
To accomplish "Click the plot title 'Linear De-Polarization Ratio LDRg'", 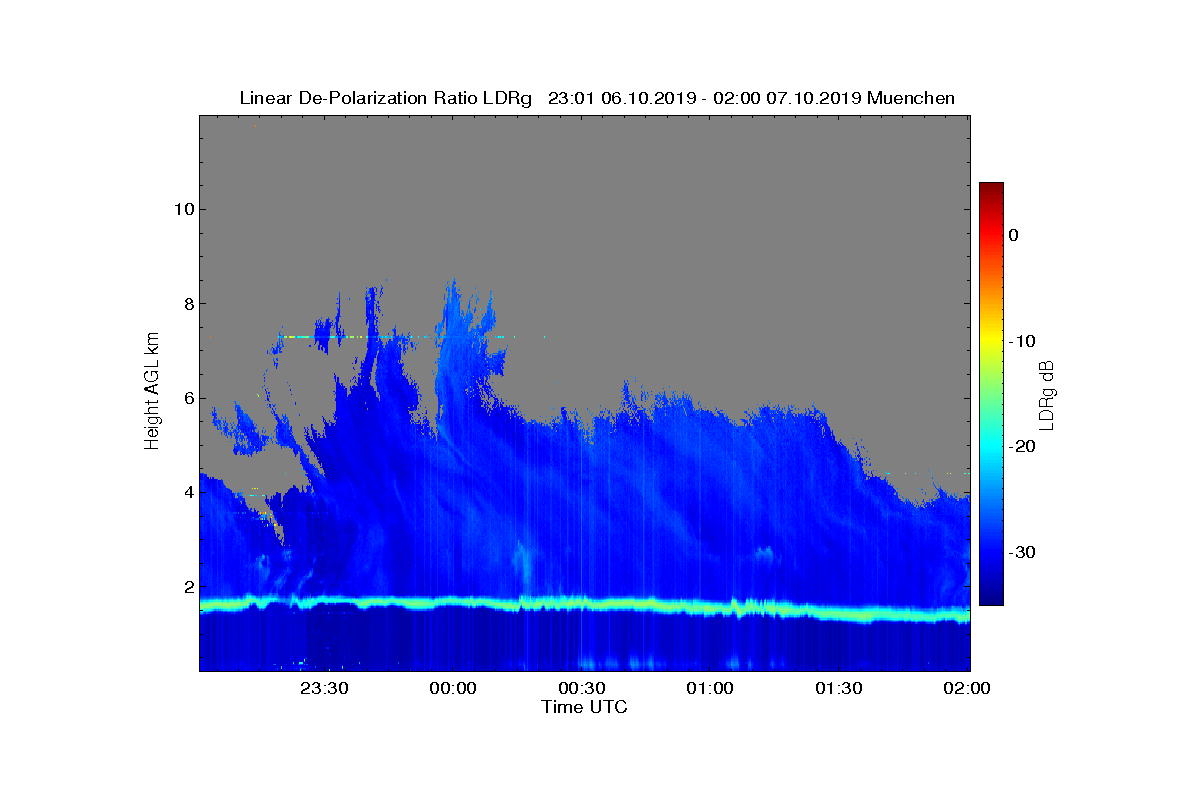I will click(386, 98).
